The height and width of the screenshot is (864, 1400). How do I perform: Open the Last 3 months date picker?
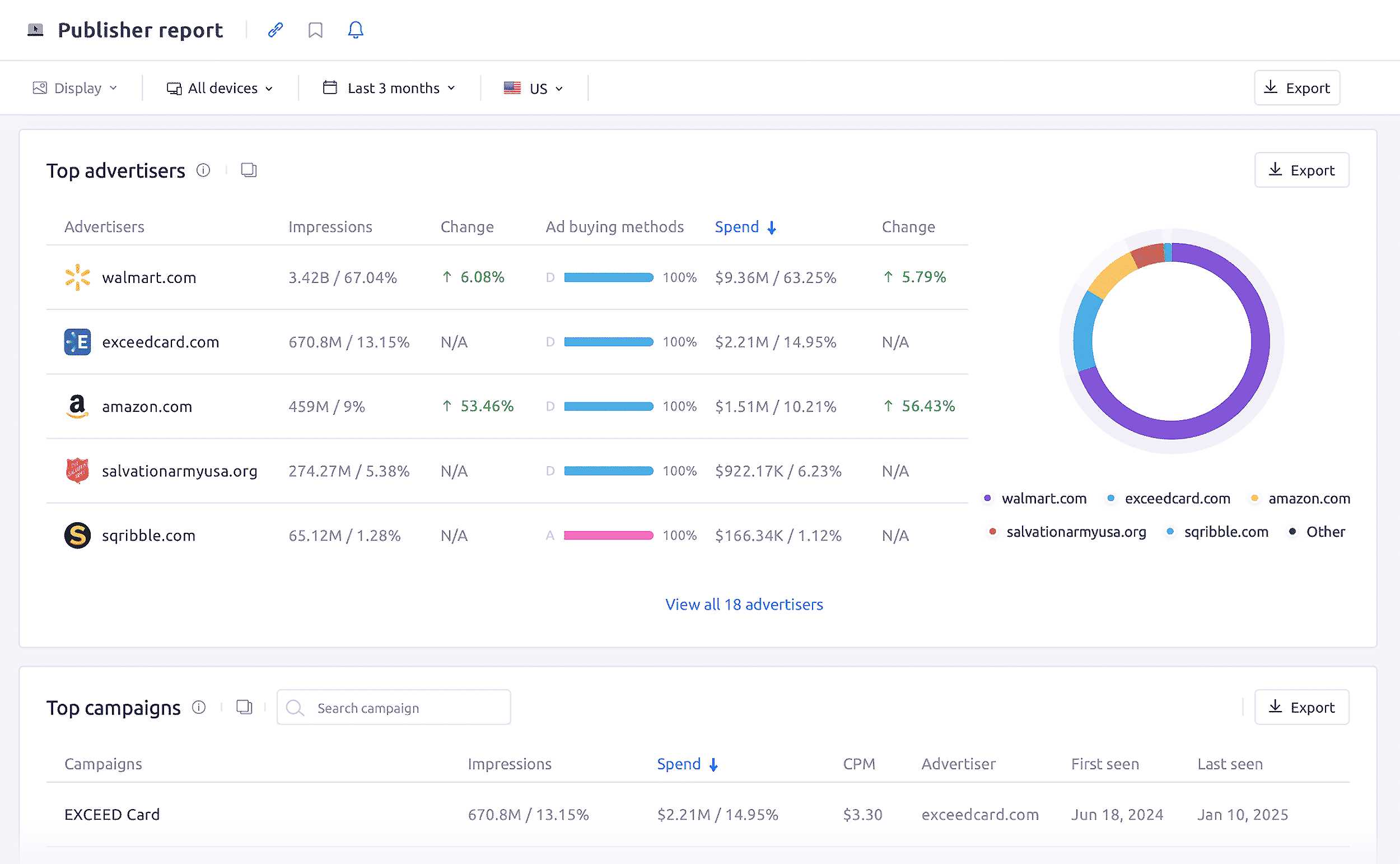pyautogui.click(x=389, y=87)
